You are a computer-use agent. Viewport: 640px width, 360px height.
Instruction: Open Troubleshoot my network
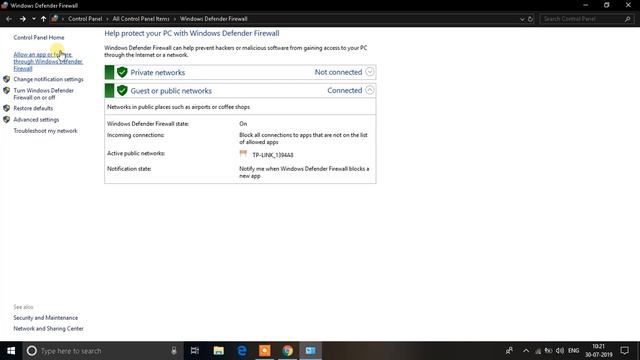pos(45,131)
